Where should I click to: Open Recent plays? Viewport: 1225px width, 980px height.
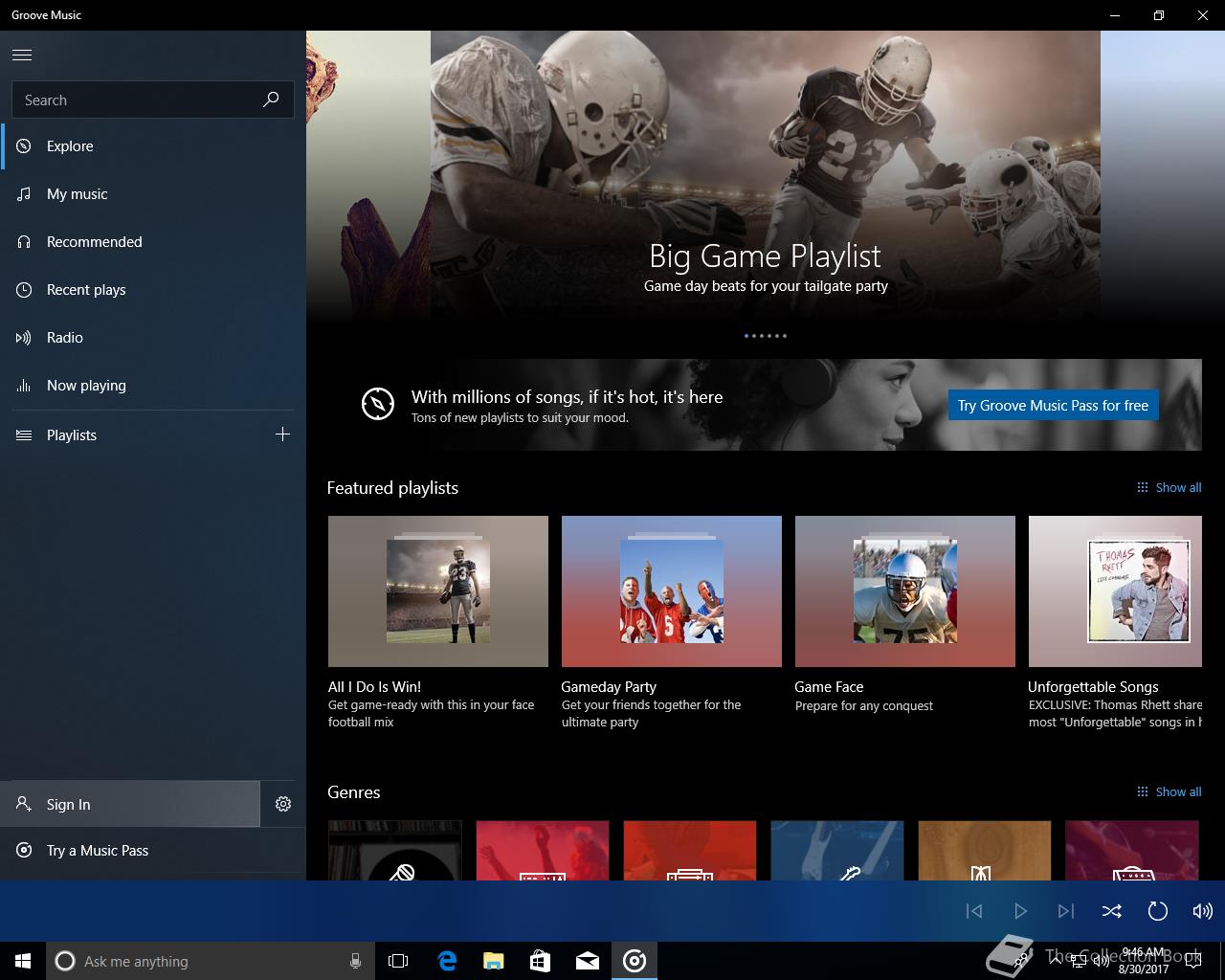point(153,290)
